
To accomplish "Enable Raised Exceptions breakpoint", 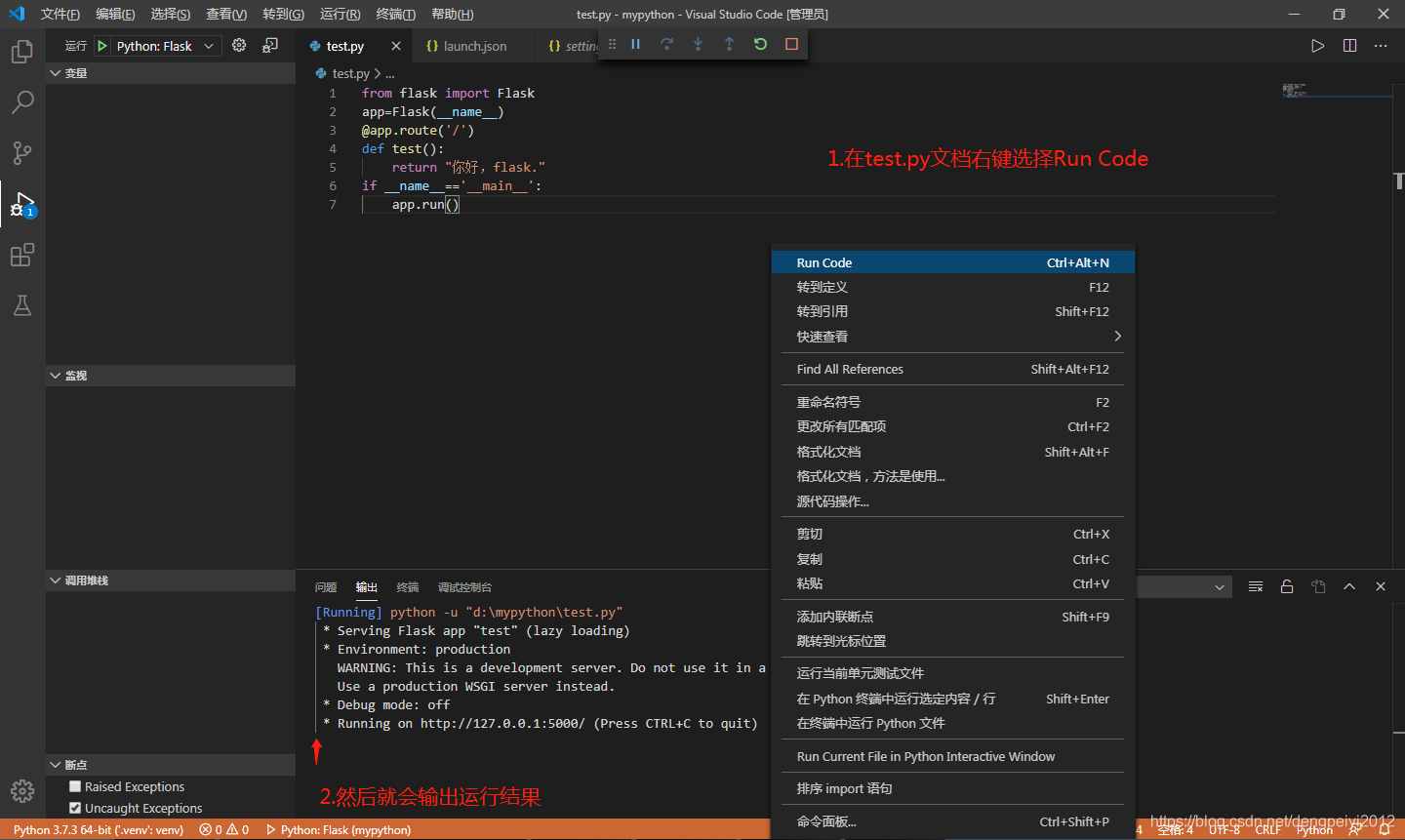I will coord(75,786).
